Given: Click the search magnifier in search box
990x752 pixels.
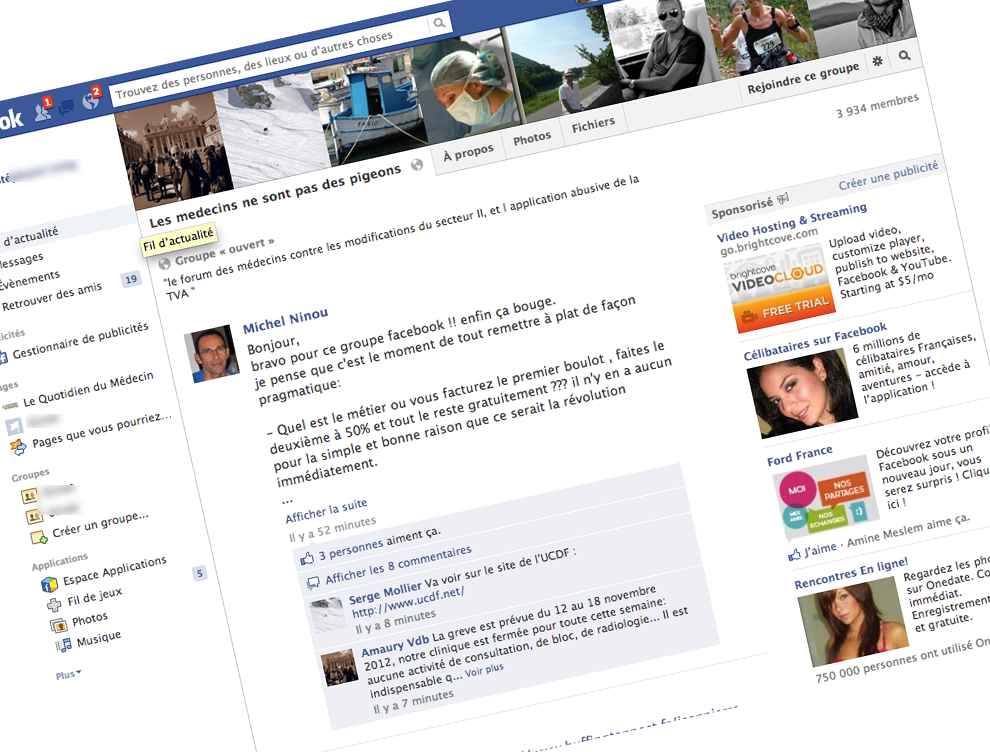Looking at the screenshot, I should pyautogui.click(x=439, y=23).
